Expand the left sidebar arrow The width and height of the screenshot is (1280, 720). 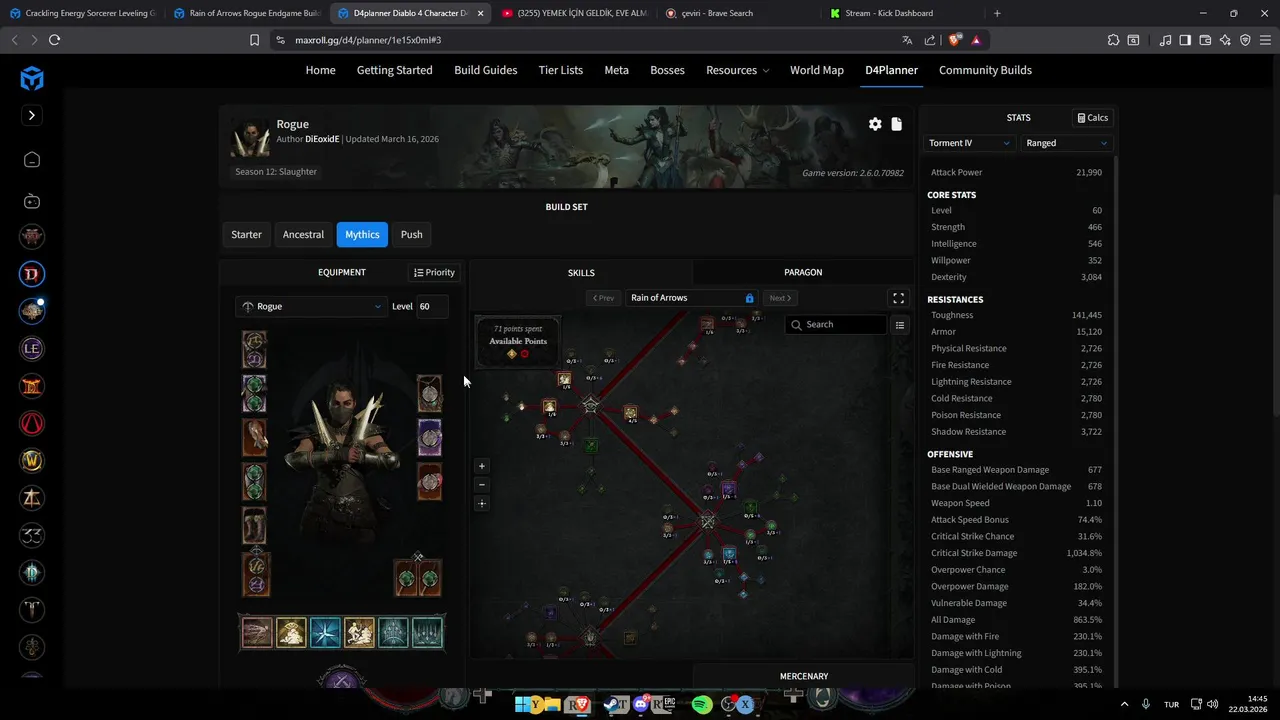pos(32,116)
